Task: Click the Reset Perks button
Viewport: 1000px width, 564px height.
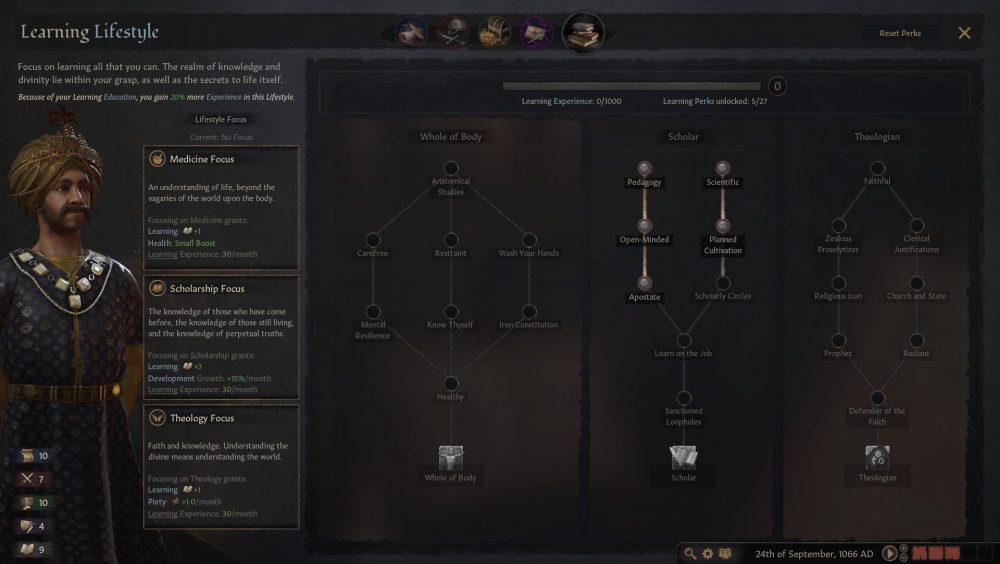Action: tap(900, 33)
